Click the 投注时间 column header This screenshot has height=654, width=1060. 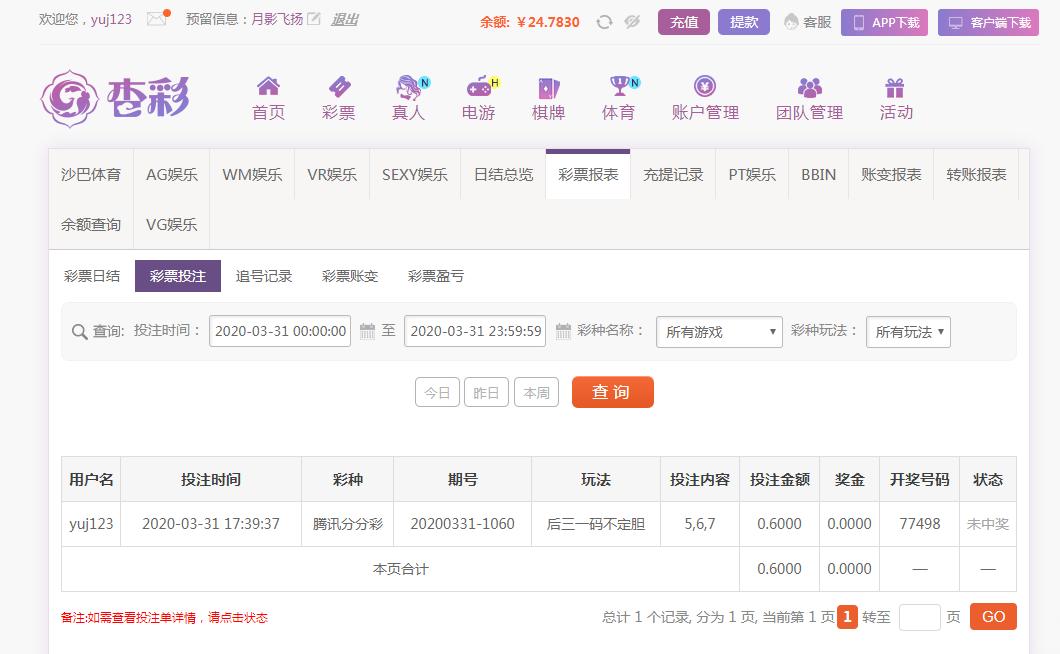211,480
